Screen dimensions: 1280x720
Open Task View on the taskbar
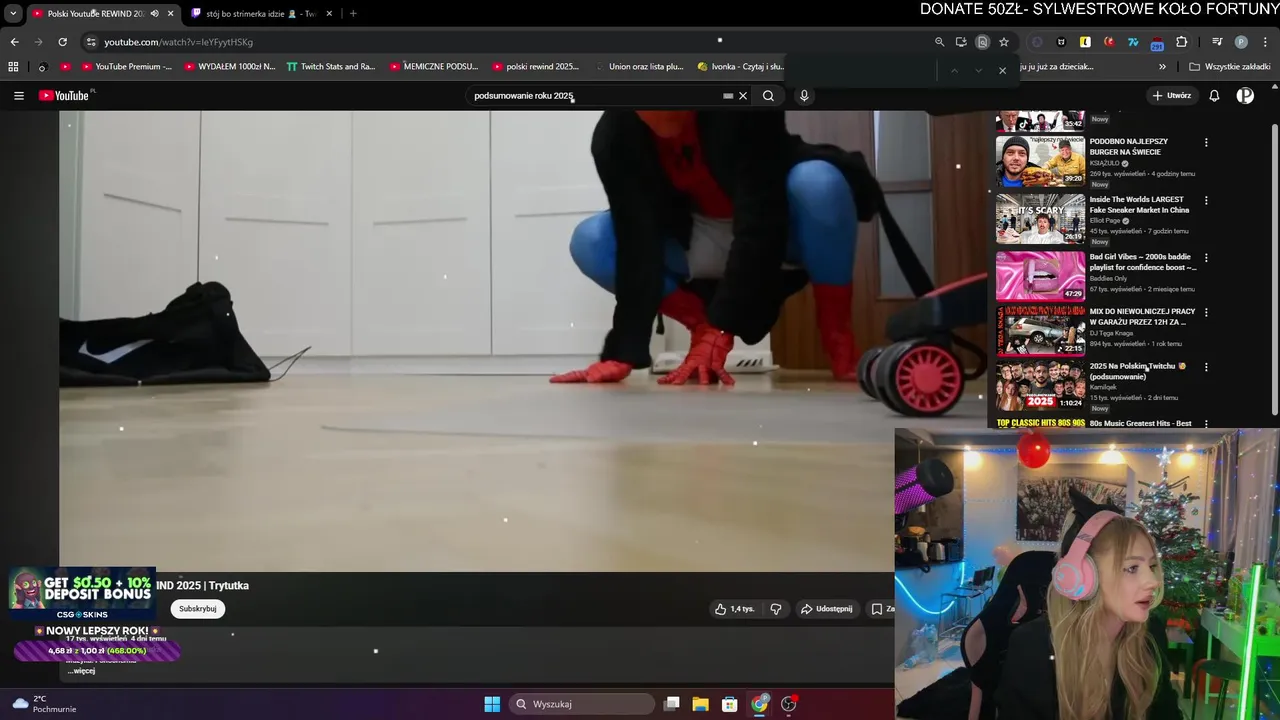pyautogui.click(x=672, y=704)
